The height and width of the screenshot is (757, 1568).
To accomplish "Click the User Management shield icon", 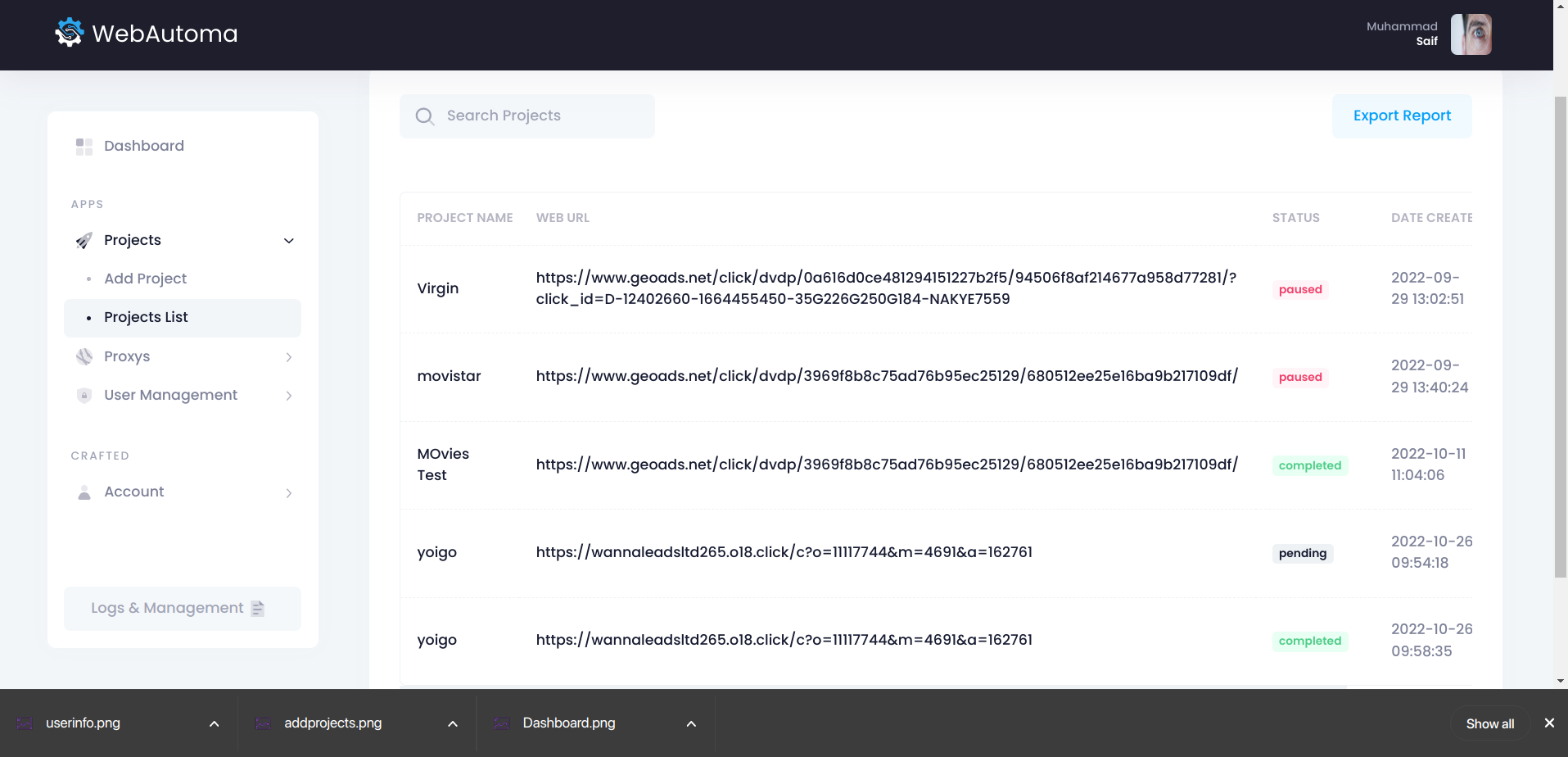I will 84,396.
